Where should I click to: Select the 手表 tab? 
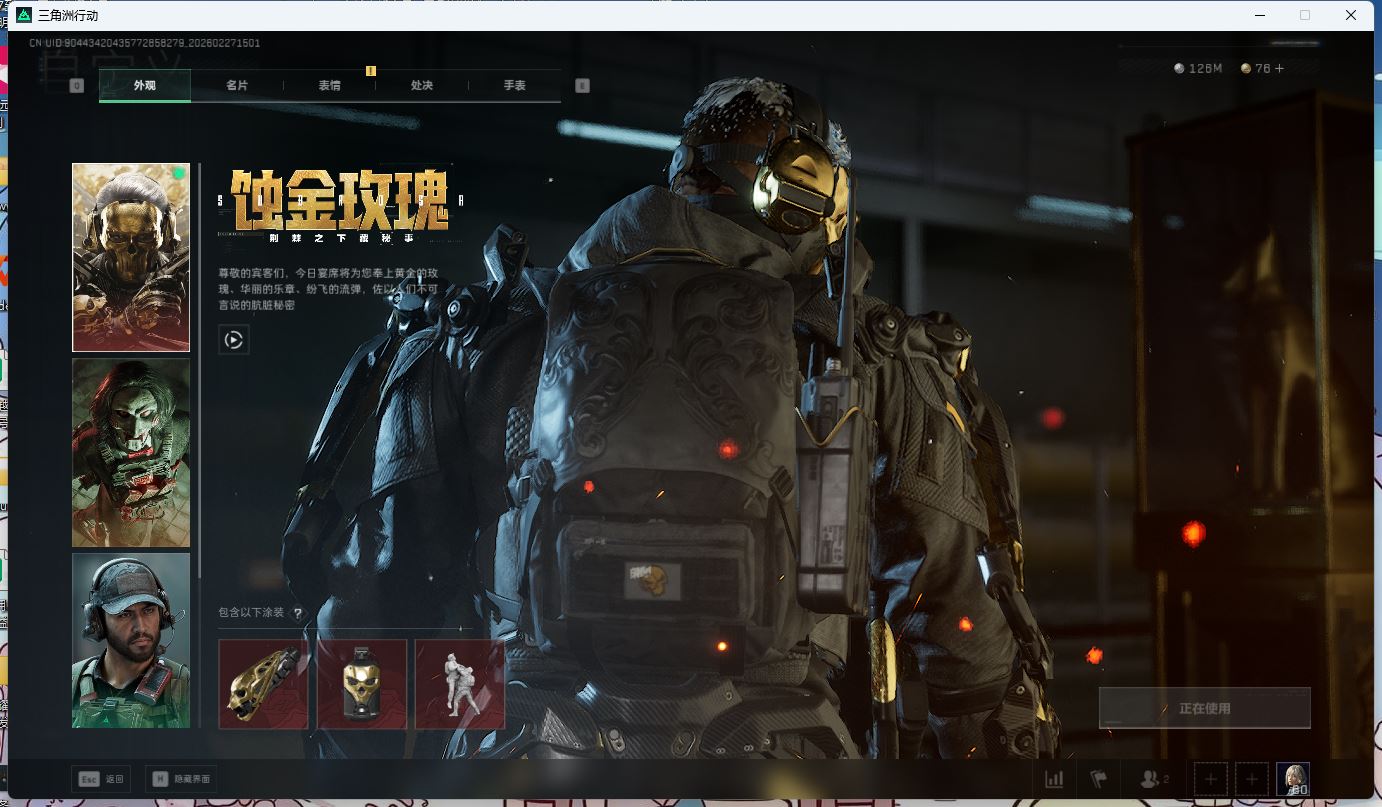[x=514, y=86]
